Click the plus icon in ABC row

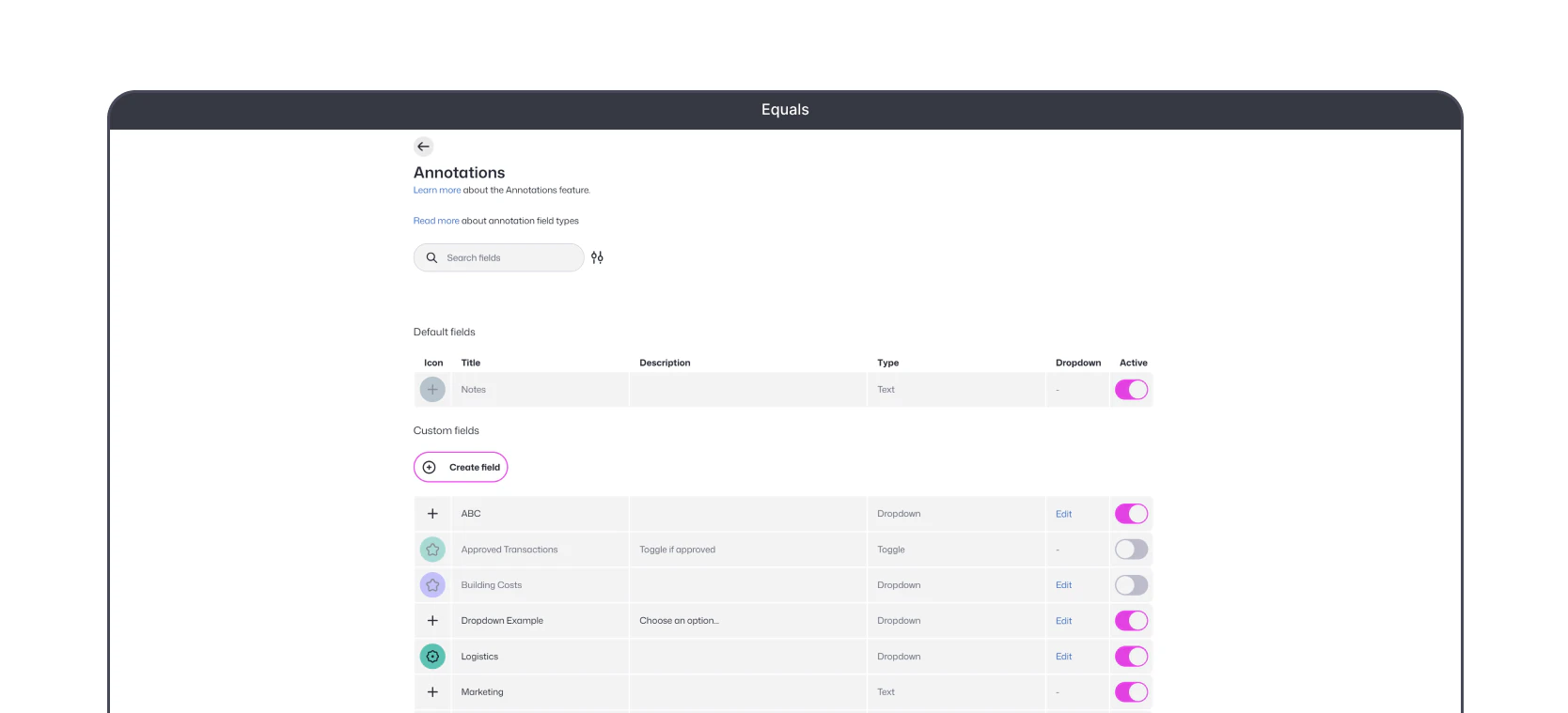point(432,514)
